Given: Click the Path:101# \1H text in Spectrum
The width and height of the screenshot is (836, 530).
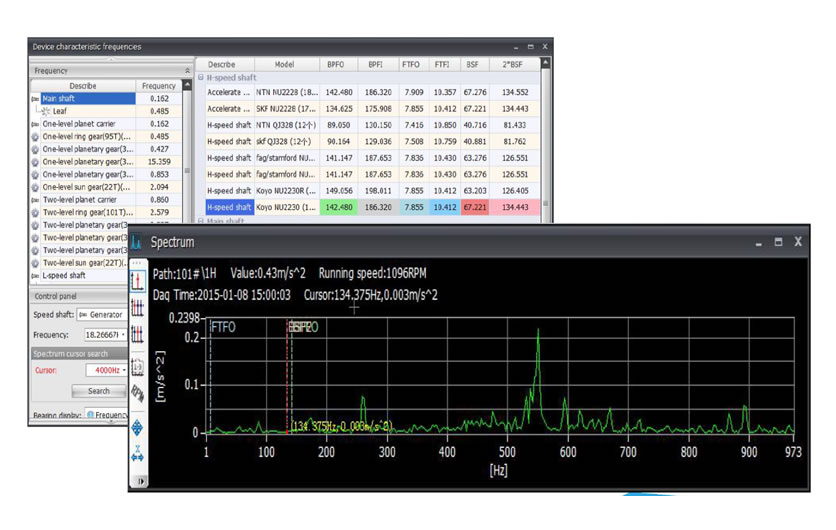Looking at the screenshot, I should tap(185, 274).
